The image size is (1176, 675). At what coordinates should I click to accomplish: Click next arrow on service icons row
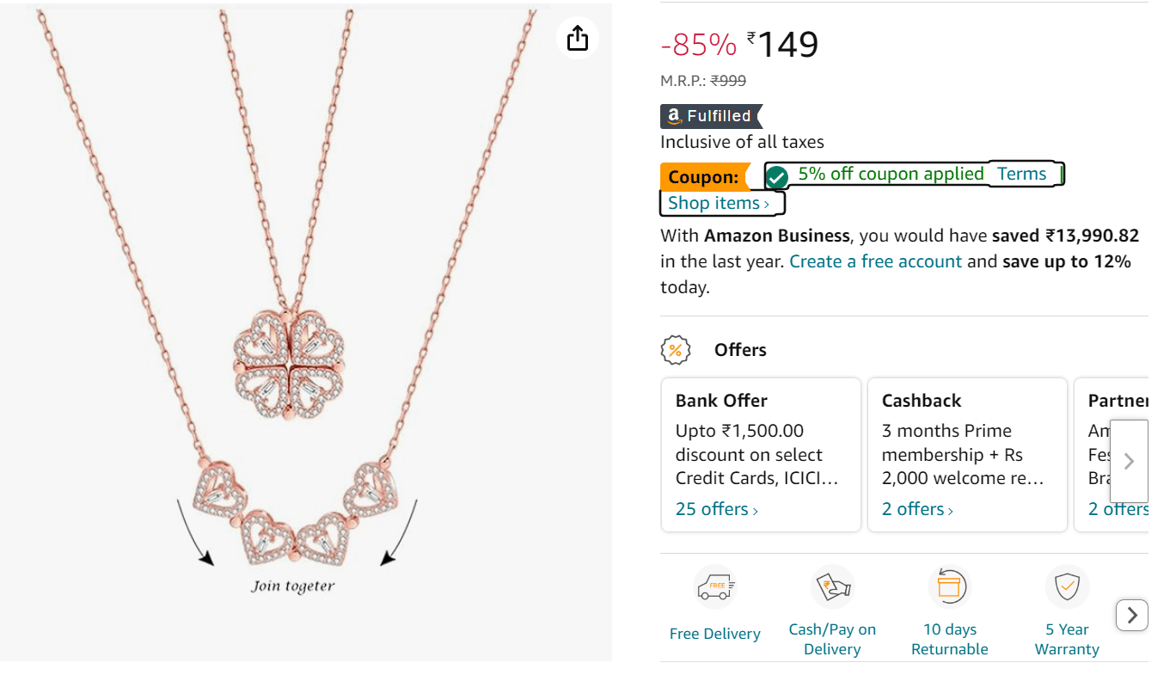click(x=1131, y=615)
